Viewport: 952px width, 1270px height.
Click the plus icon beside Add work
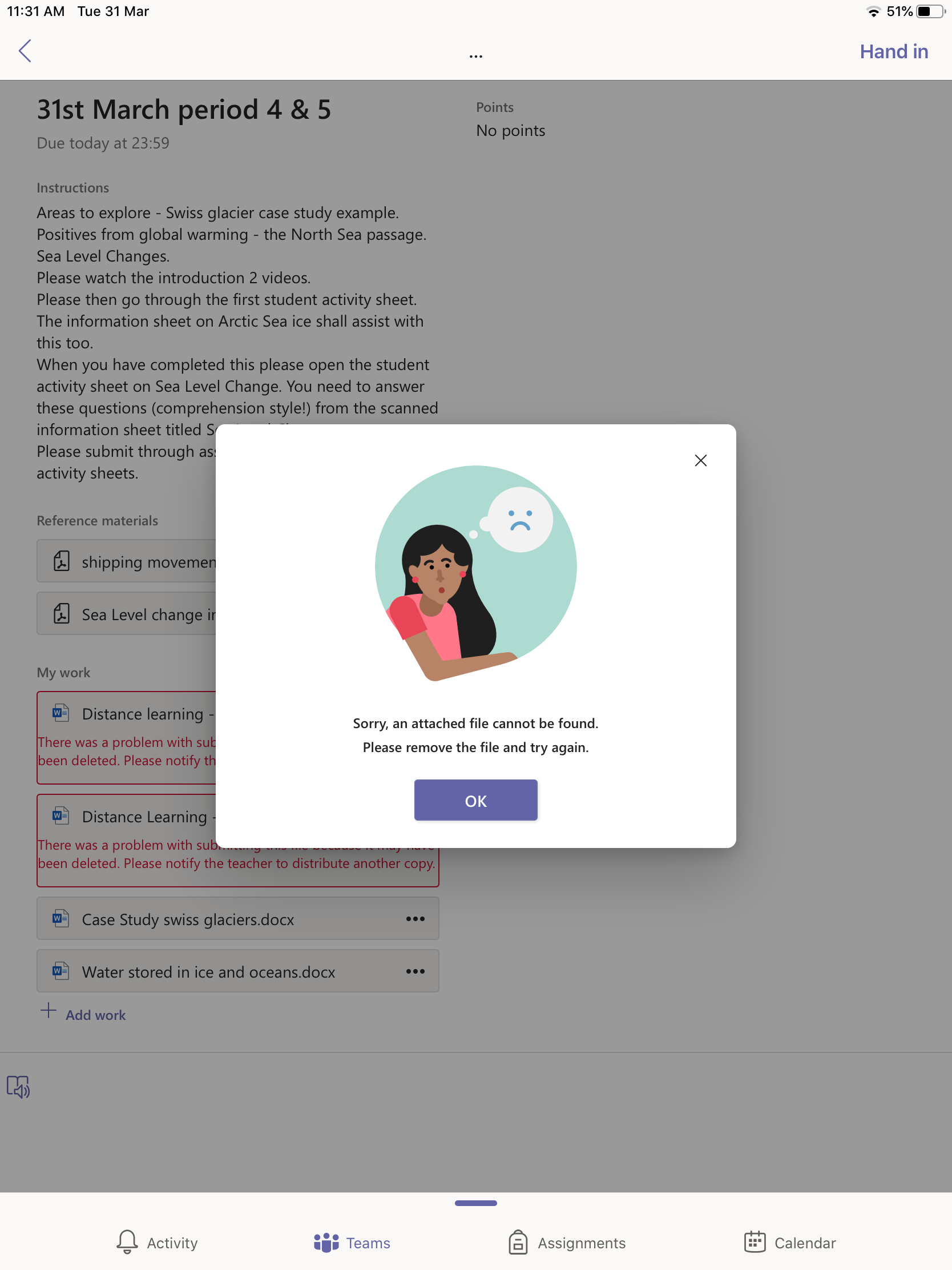[x=49, y=1011]
